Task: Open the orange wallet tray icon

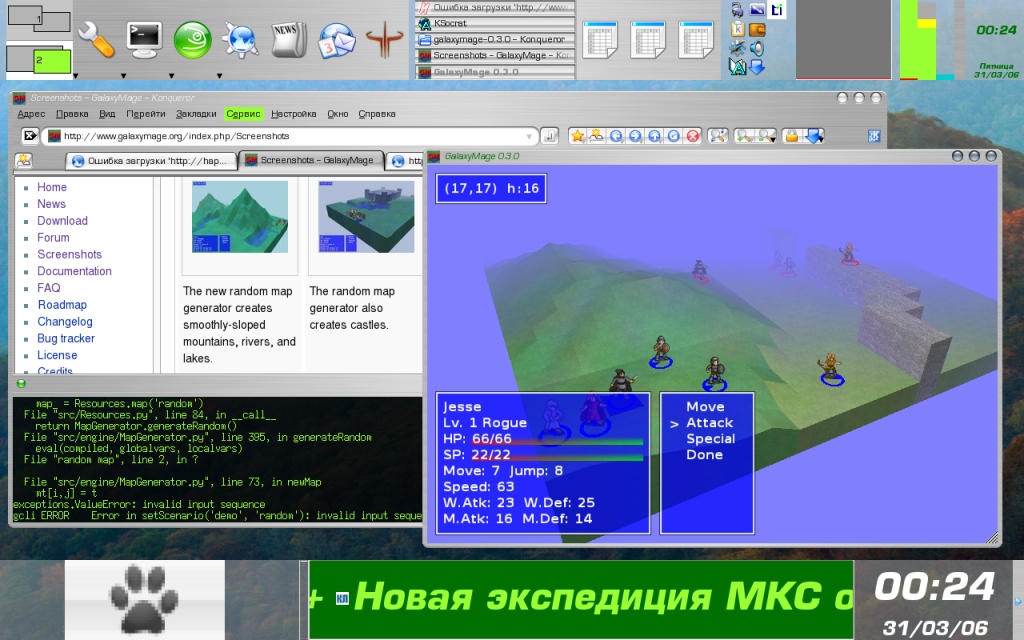Action: point(757,29)
